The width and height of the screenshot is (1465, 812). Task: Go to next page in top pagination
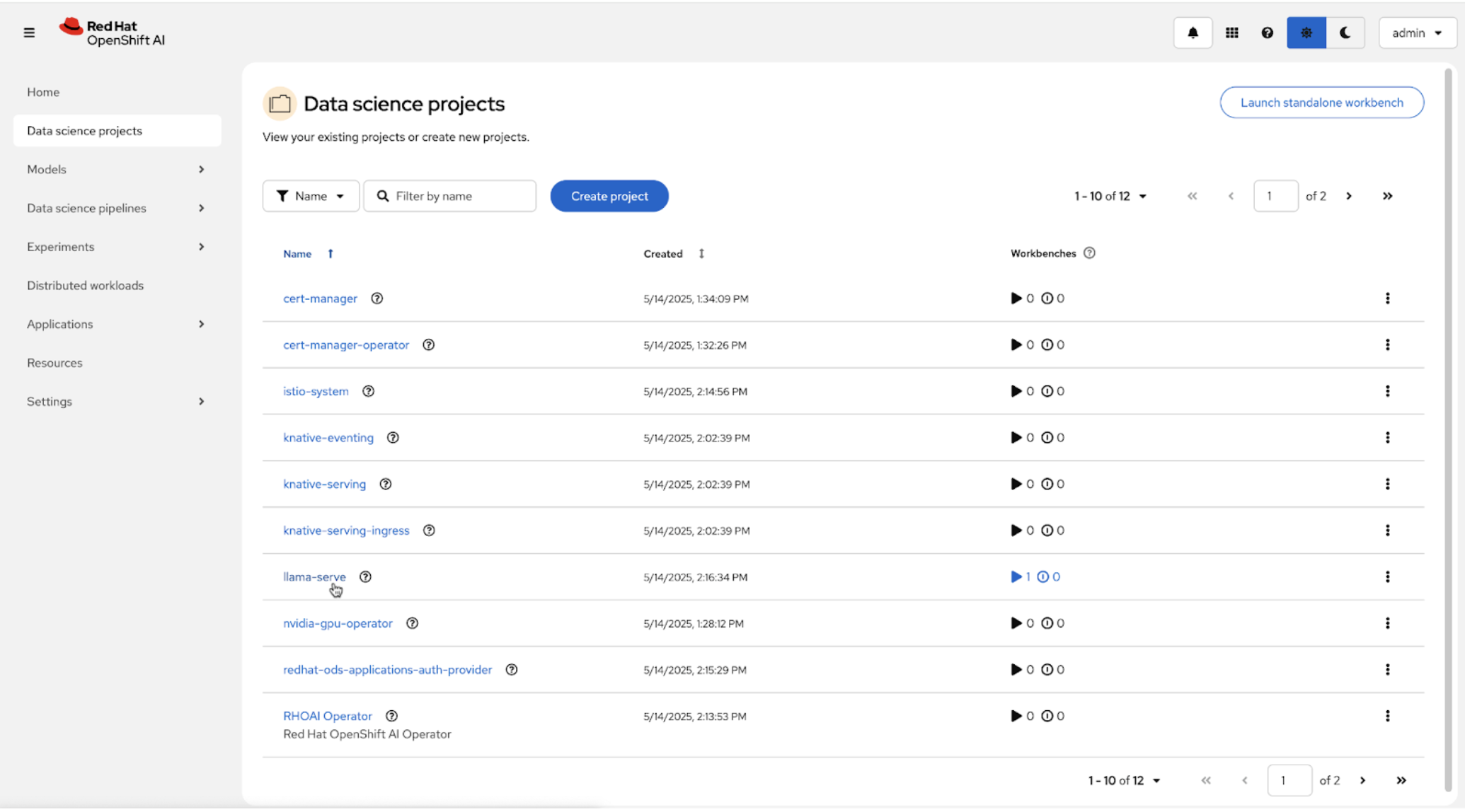coord(1349,196)
